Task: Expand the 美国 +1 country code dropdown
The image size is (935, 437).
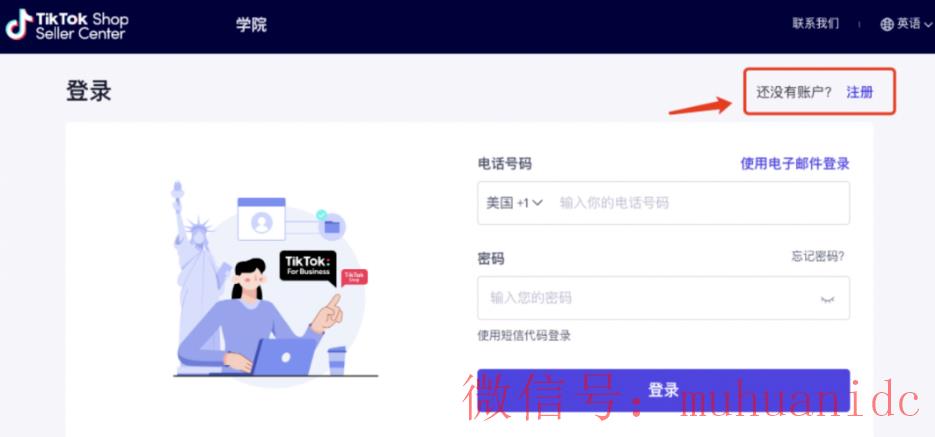Action: tap(514, 203)
